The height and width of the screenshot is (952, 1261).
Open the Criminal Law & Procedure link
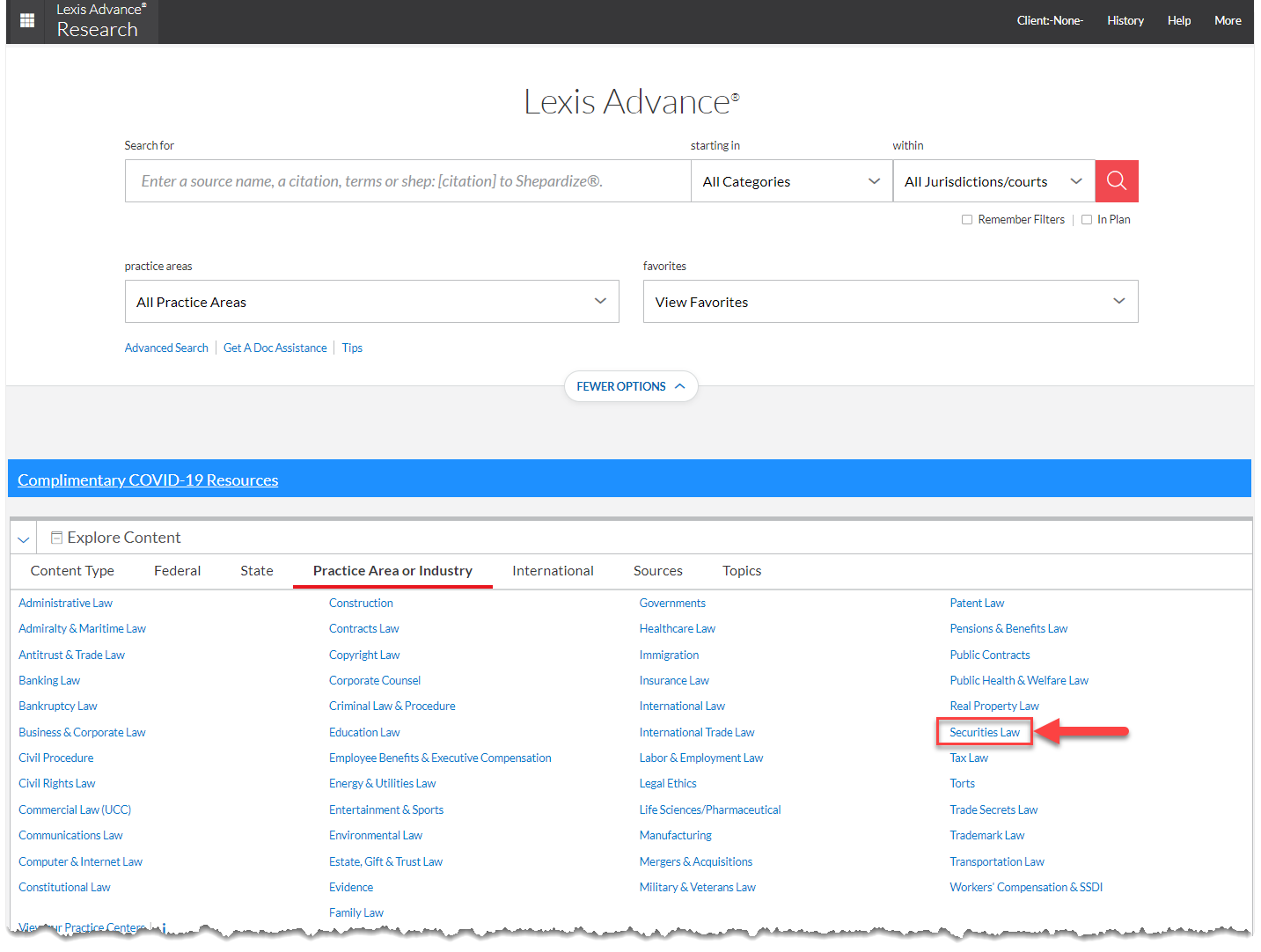point(392,706)
